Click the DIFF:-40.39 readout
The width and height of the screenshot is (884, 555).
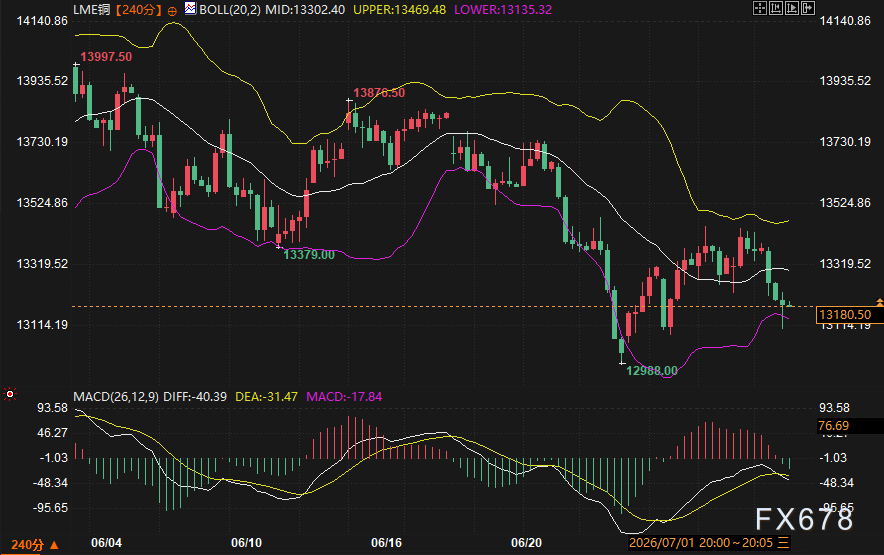click(195, 397)
